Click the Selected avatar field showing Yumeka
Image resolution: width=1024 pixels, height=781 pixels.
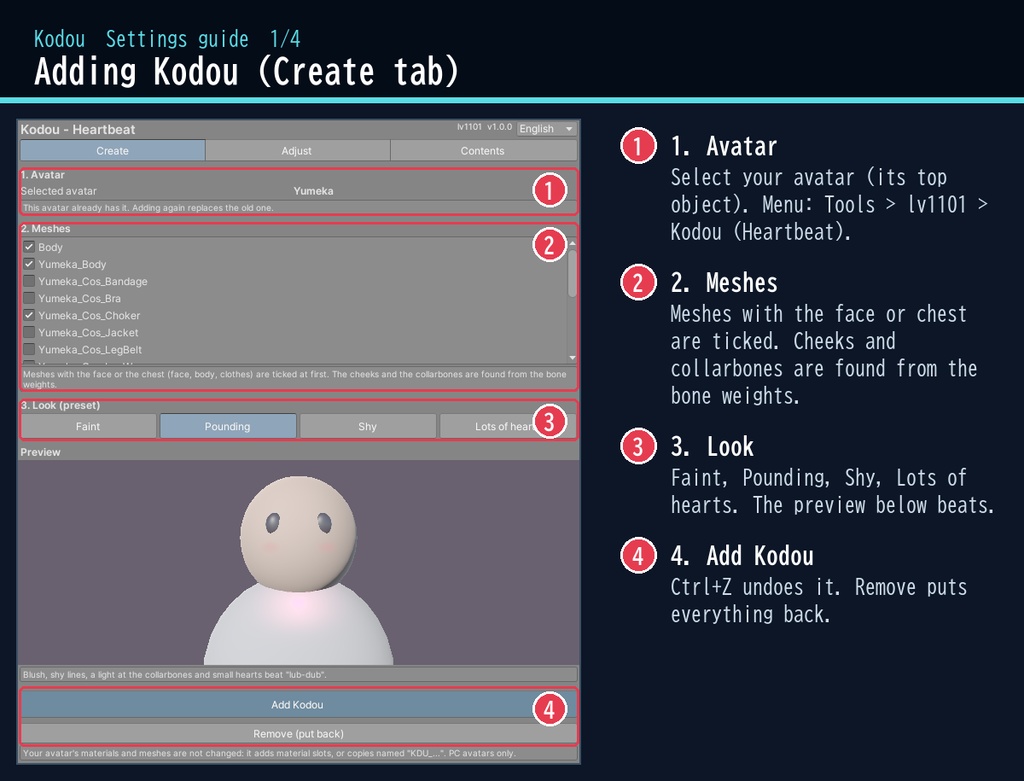(313, 191)
